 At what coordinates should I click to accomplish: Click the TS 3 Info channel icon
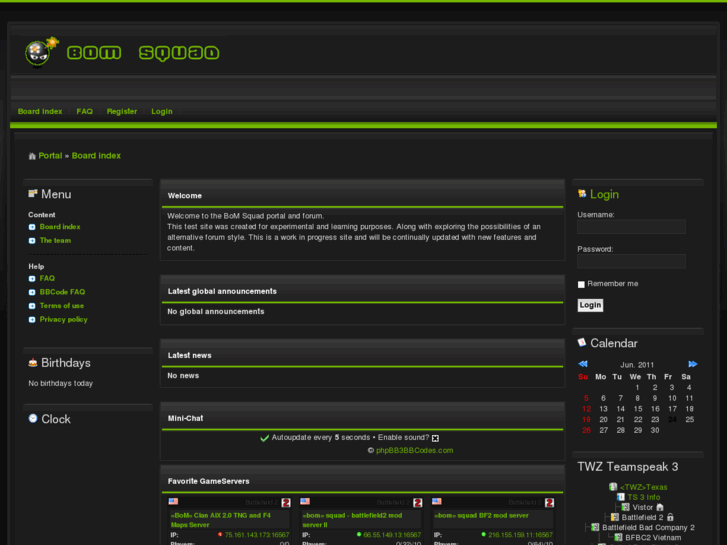pyautogui.click(x=621, y=497)
